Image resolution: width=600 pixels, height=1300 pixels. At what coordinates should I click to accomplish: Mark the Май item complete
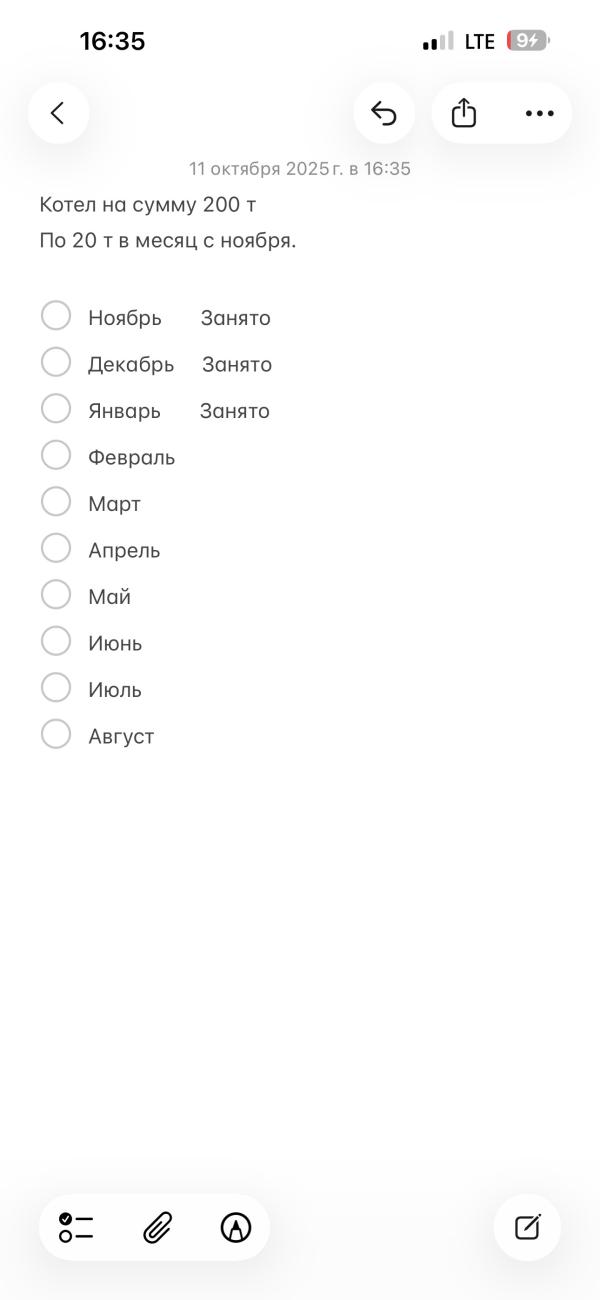coord(56,595)
